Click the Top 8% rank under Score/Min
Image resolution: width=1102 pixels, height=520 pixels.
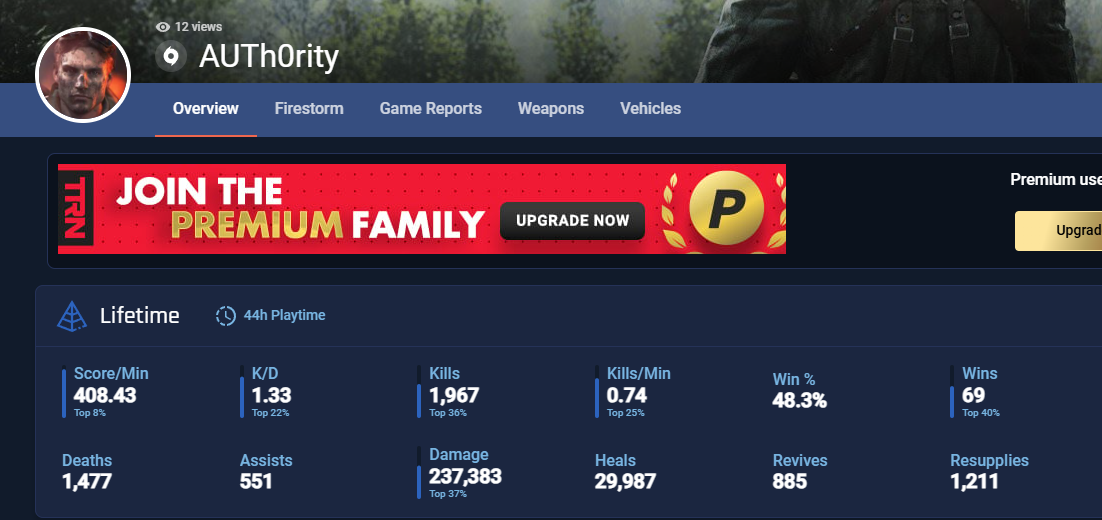(x=90, y=413)
